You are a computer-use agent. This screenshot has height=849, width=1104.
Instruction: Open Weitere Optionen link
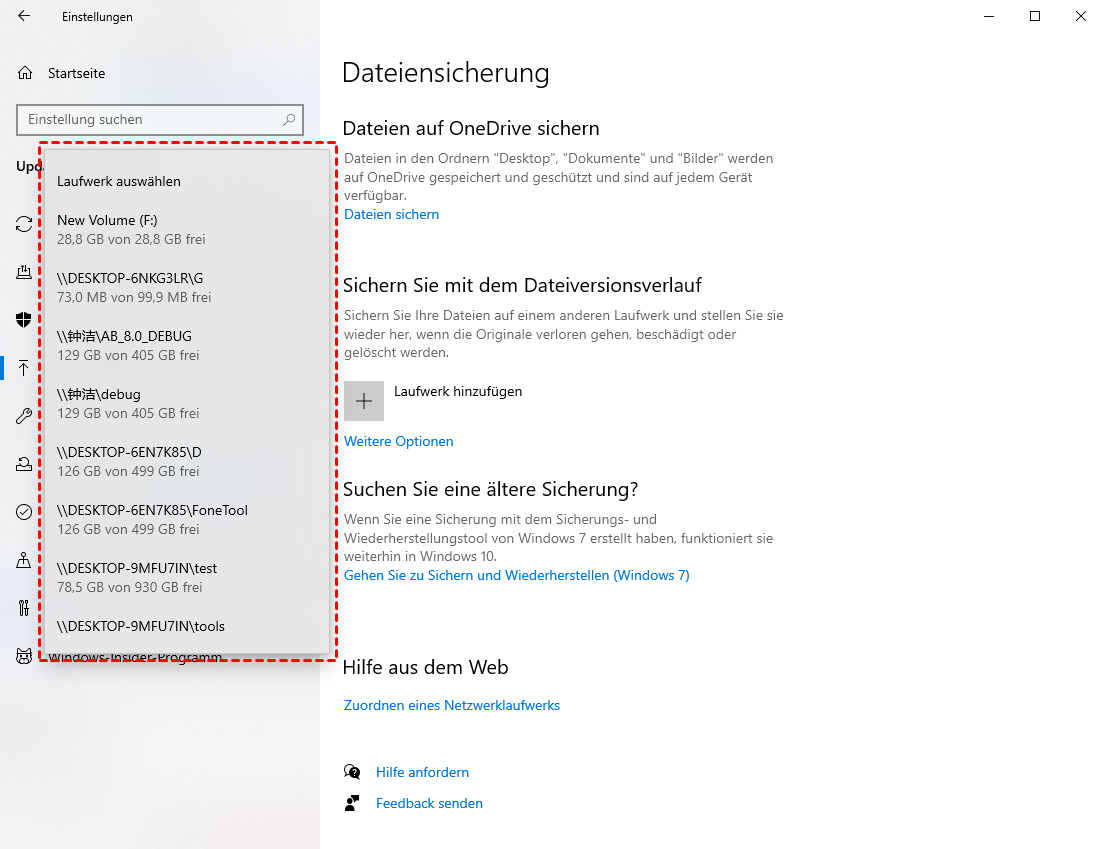[398, 441]
